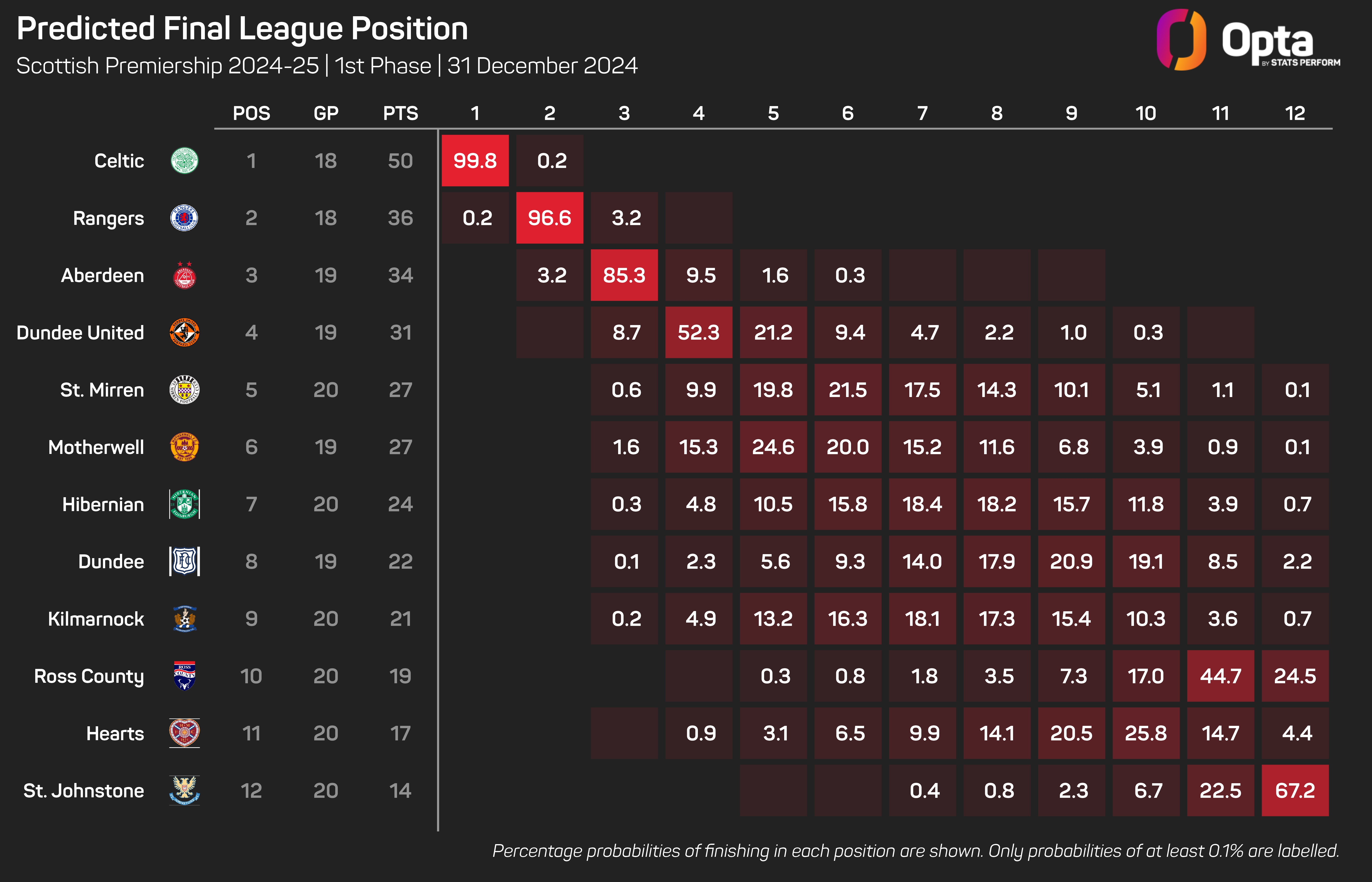Image resolution: width=1372 pixels, height=882 pixels.
Task: Select the Hibernian club badge
Action: click(184, 504)
